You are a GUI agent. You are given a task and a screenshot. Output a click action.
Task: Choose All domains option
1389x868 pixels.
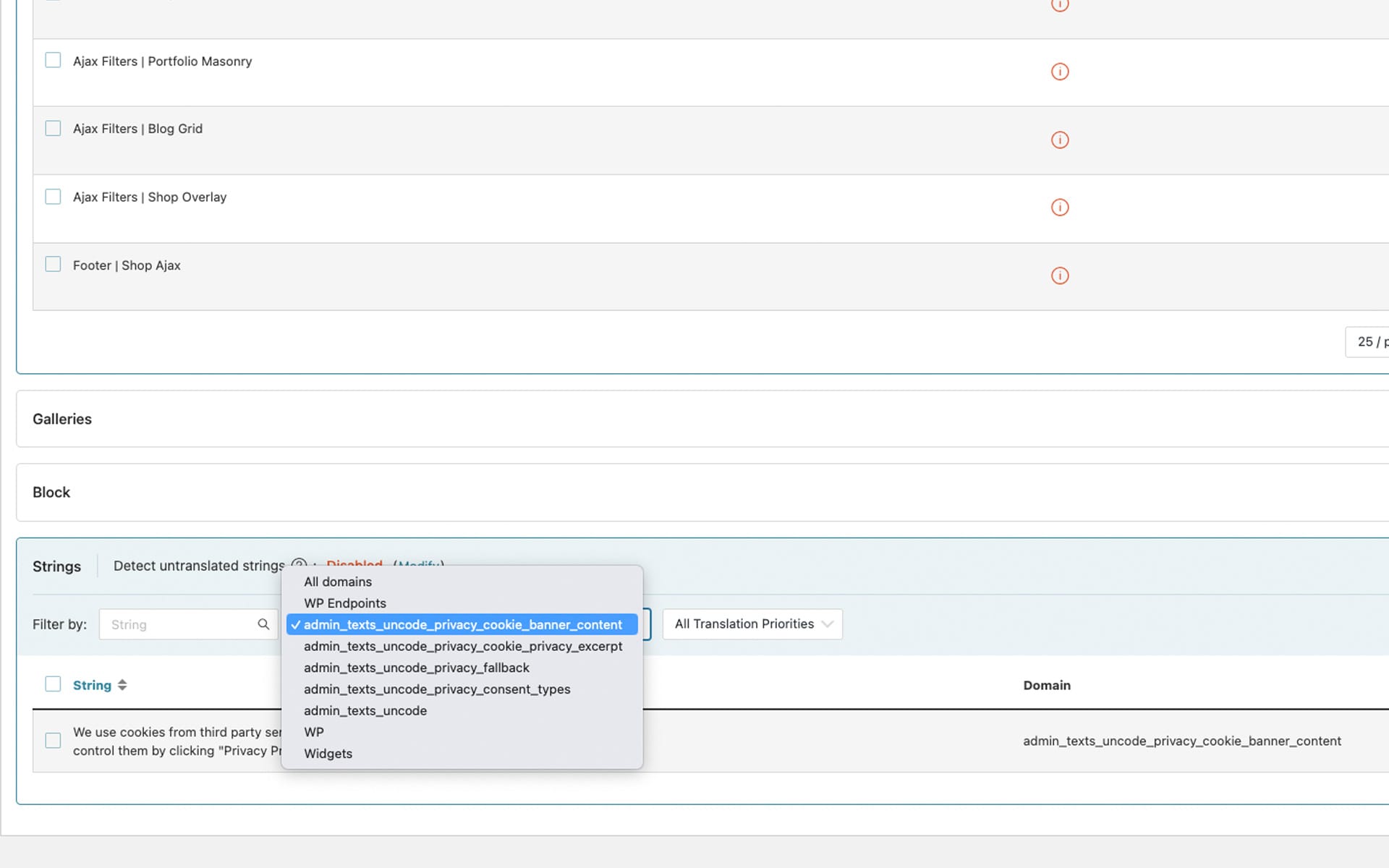[338, 582]
